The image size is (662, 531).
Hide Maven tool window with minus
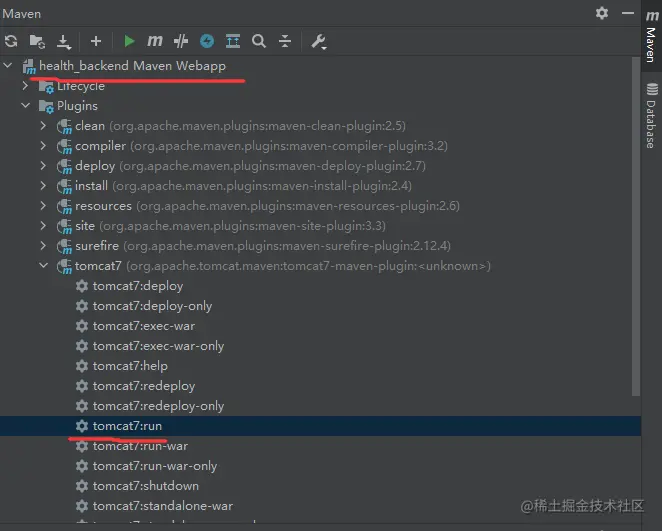click(x=628, y=13)
